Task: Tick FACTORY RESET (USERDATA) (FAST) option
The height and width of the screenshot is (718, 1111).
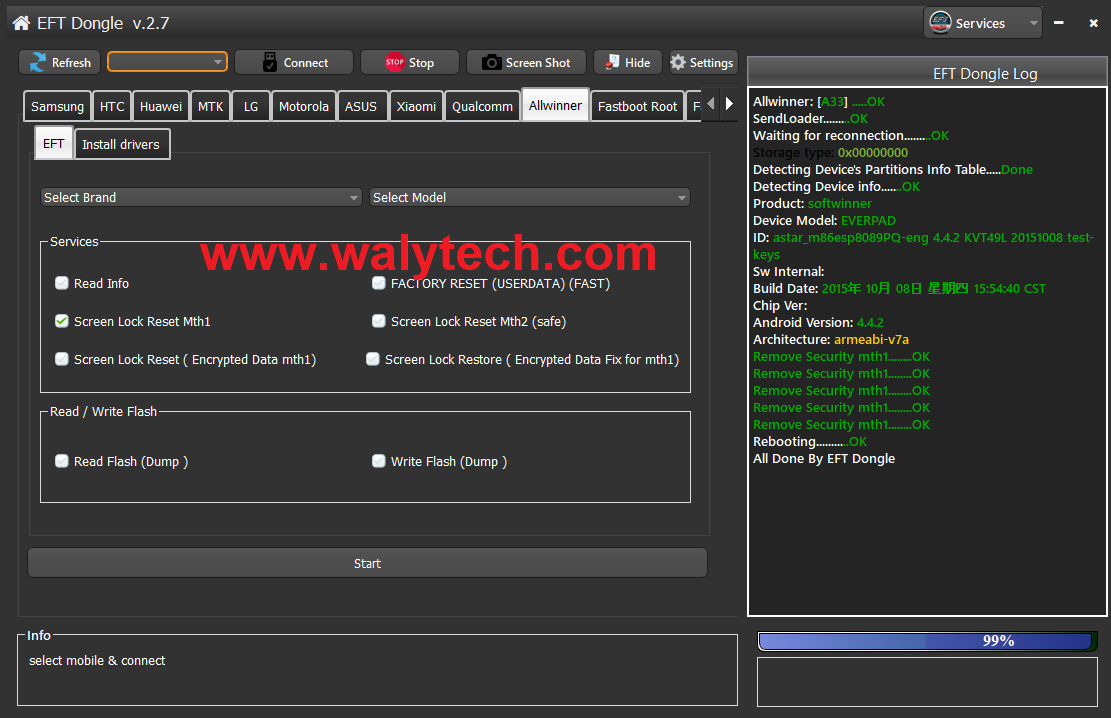Action: [378, 283]
